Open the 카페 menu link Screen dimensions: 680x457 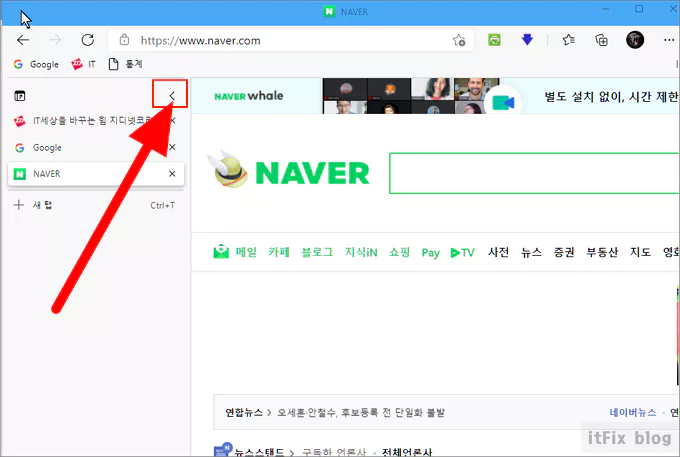pos(279,252)
